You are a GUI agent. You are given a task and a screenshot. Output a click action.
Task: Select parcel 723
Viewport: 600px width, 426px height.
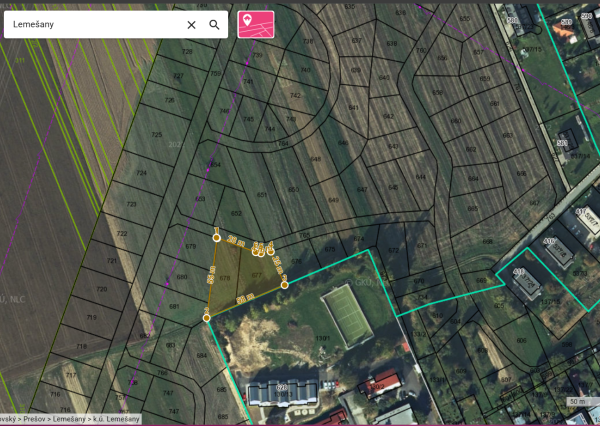click(131, 204)
